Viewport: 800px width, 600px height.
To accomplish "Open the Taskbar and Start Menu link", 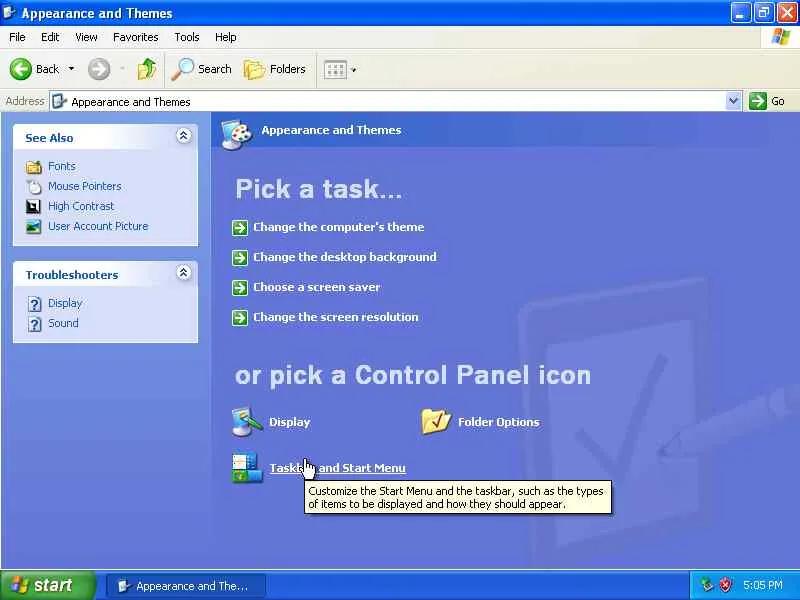I will pos(338,468).
